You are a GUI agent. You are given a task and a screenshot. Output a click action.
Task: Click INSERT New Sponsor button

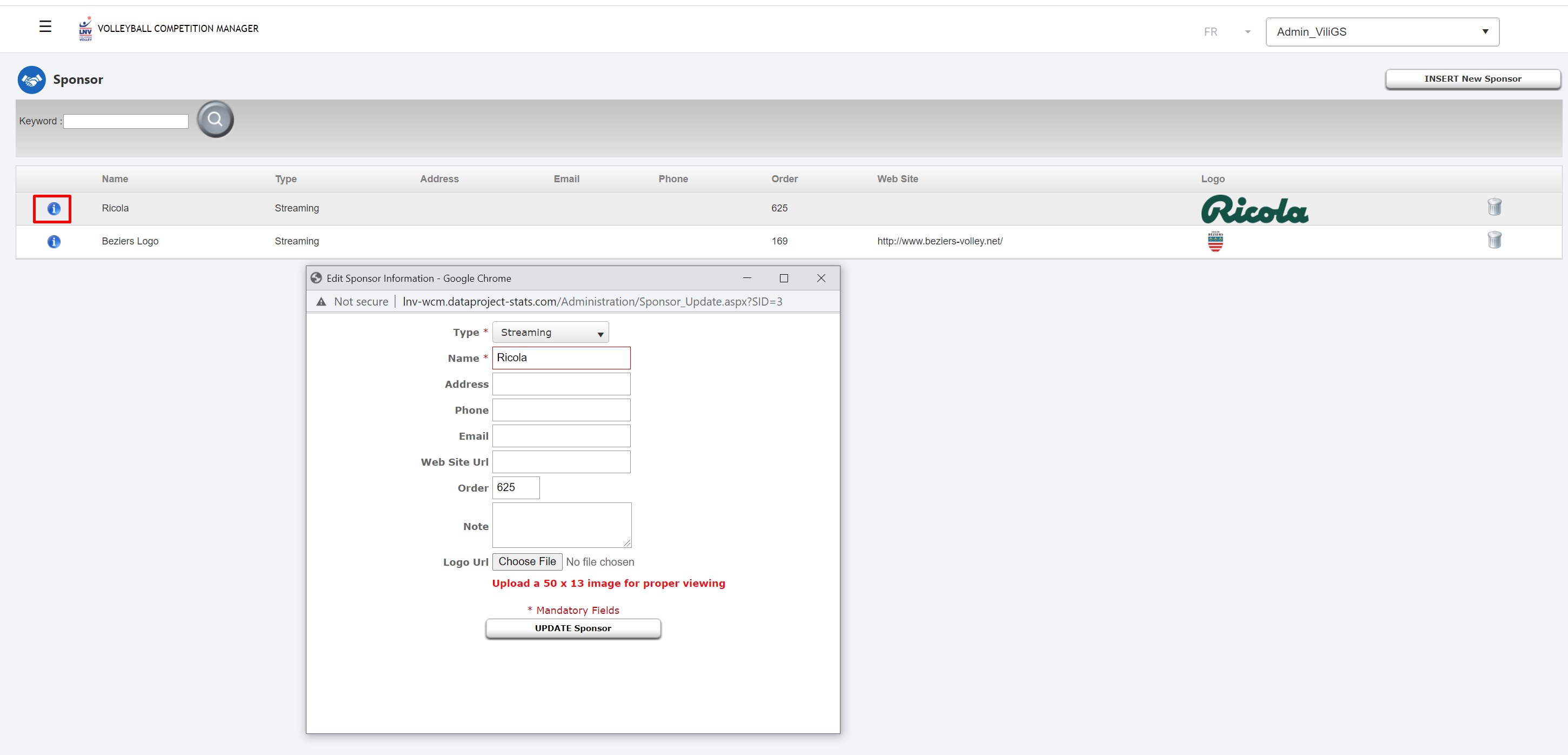[x=1472, y=79]
